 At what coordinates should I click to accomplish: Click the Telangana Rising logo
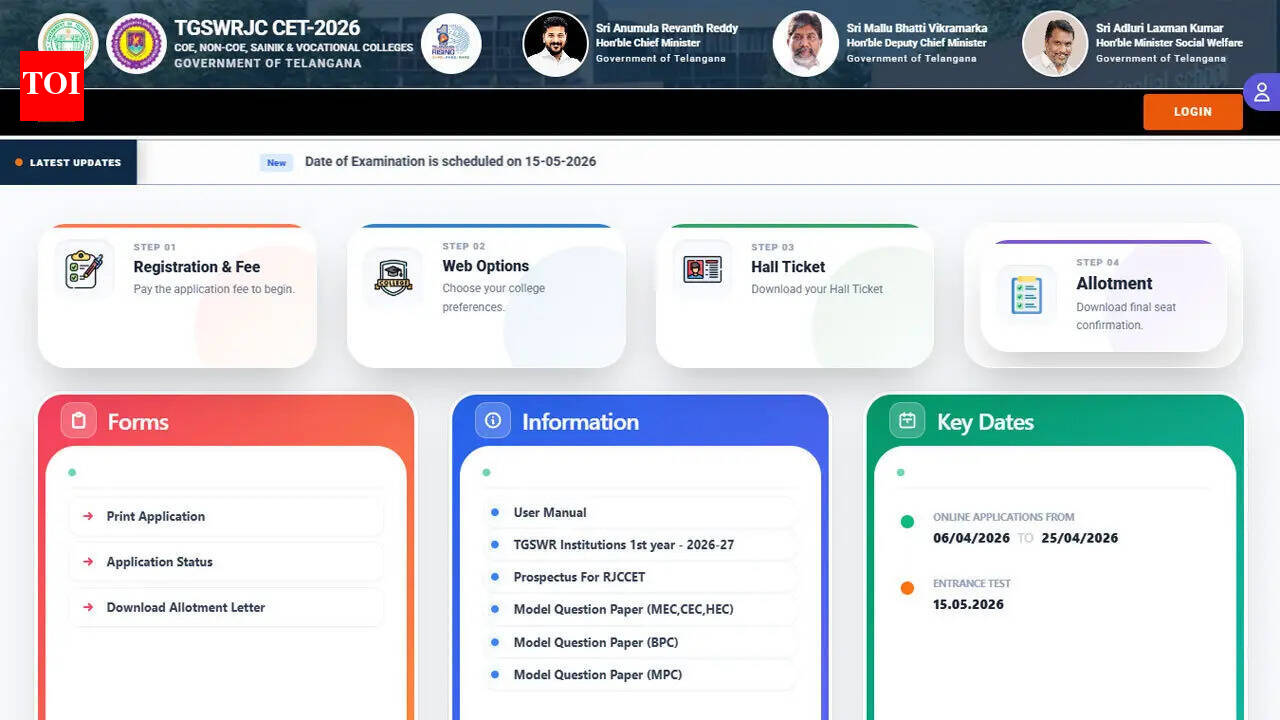click(x=451, y=43)
